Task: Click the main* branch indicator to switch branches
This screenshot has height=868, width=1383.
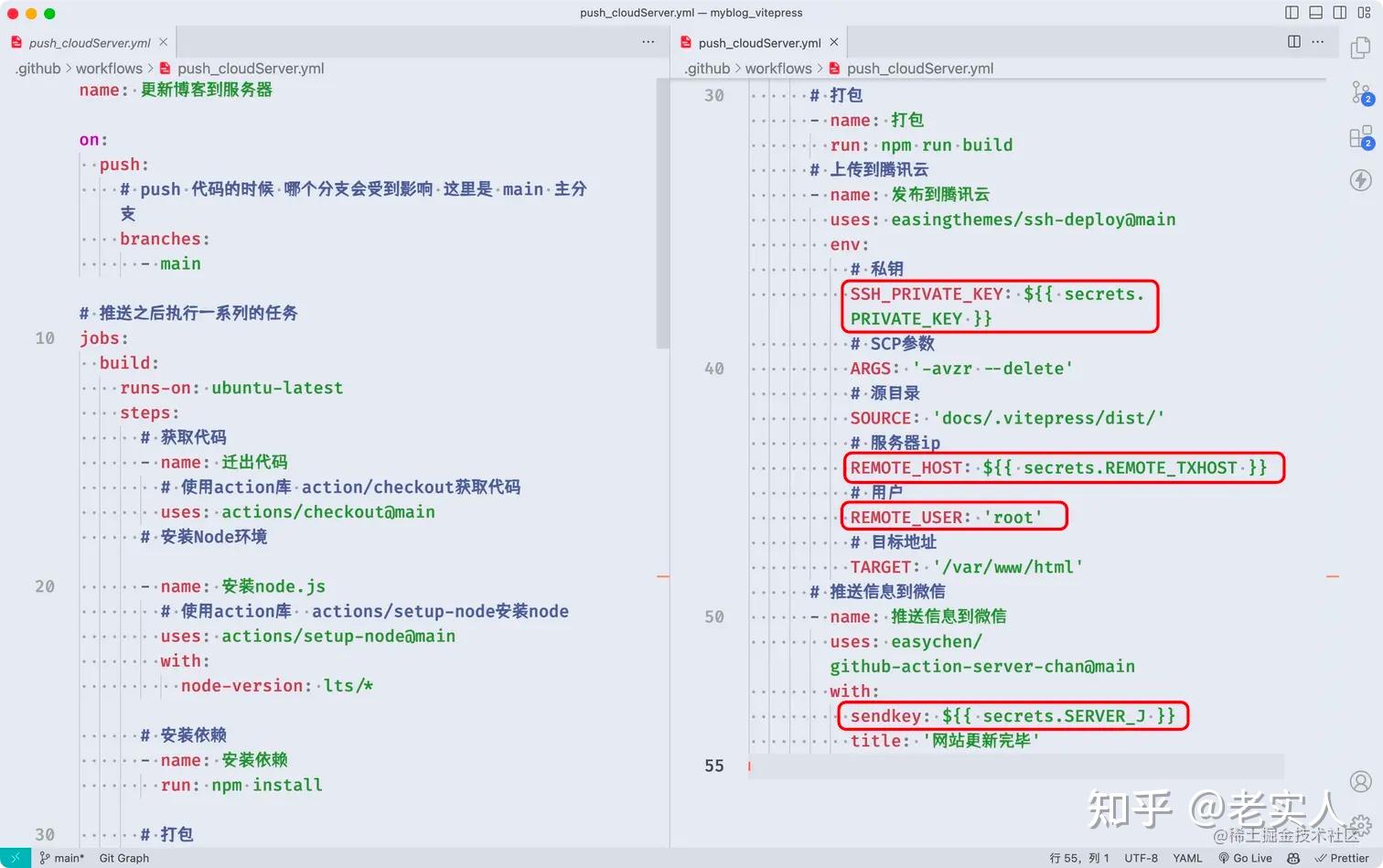Action: 62,858
